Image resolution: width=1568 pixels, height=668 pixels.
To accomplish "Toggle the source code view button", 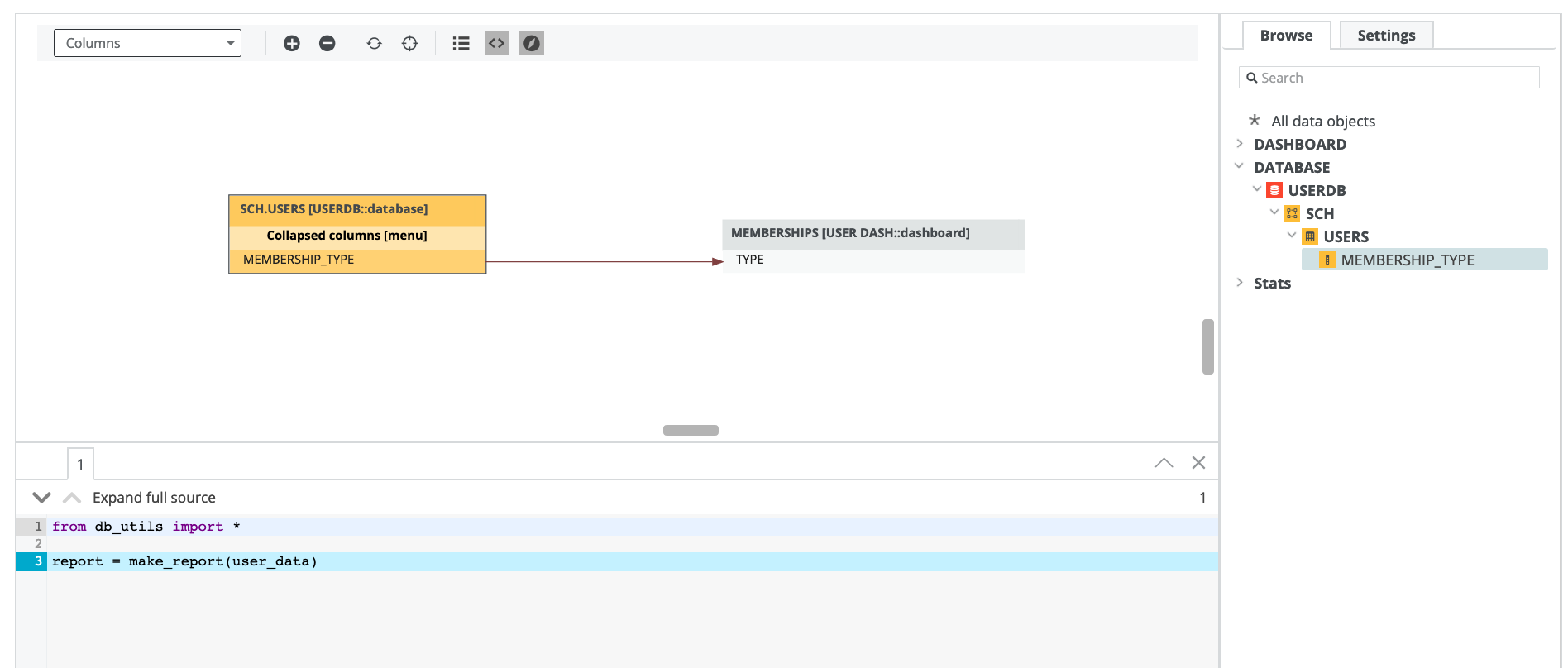I will coord(496,43).
